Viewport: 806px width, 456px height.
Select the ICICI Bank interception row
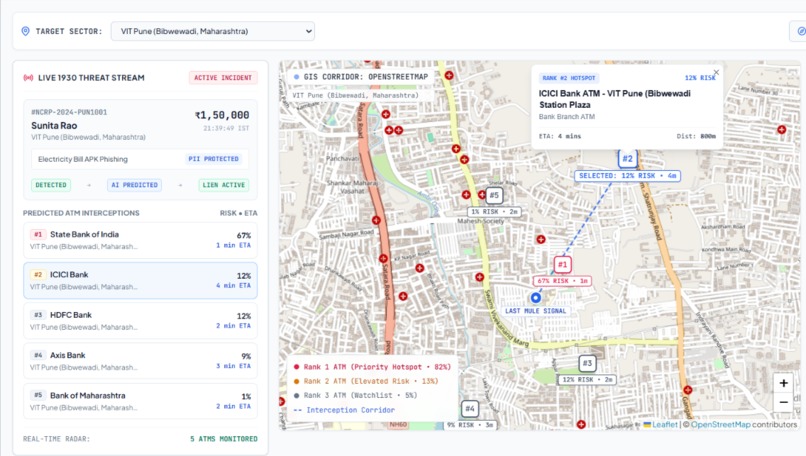(140, 281)
